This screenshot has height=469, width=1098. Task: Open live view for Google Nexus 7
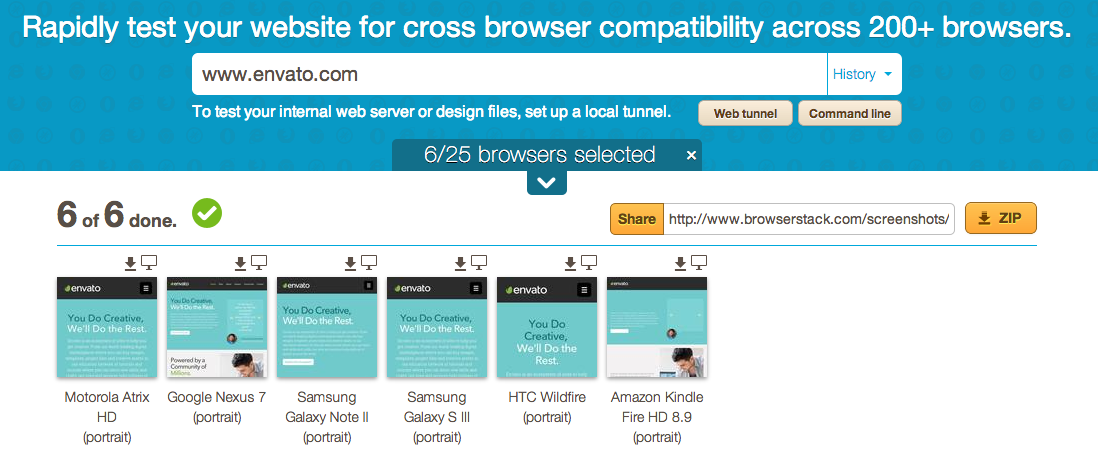(x=259, y=262)
